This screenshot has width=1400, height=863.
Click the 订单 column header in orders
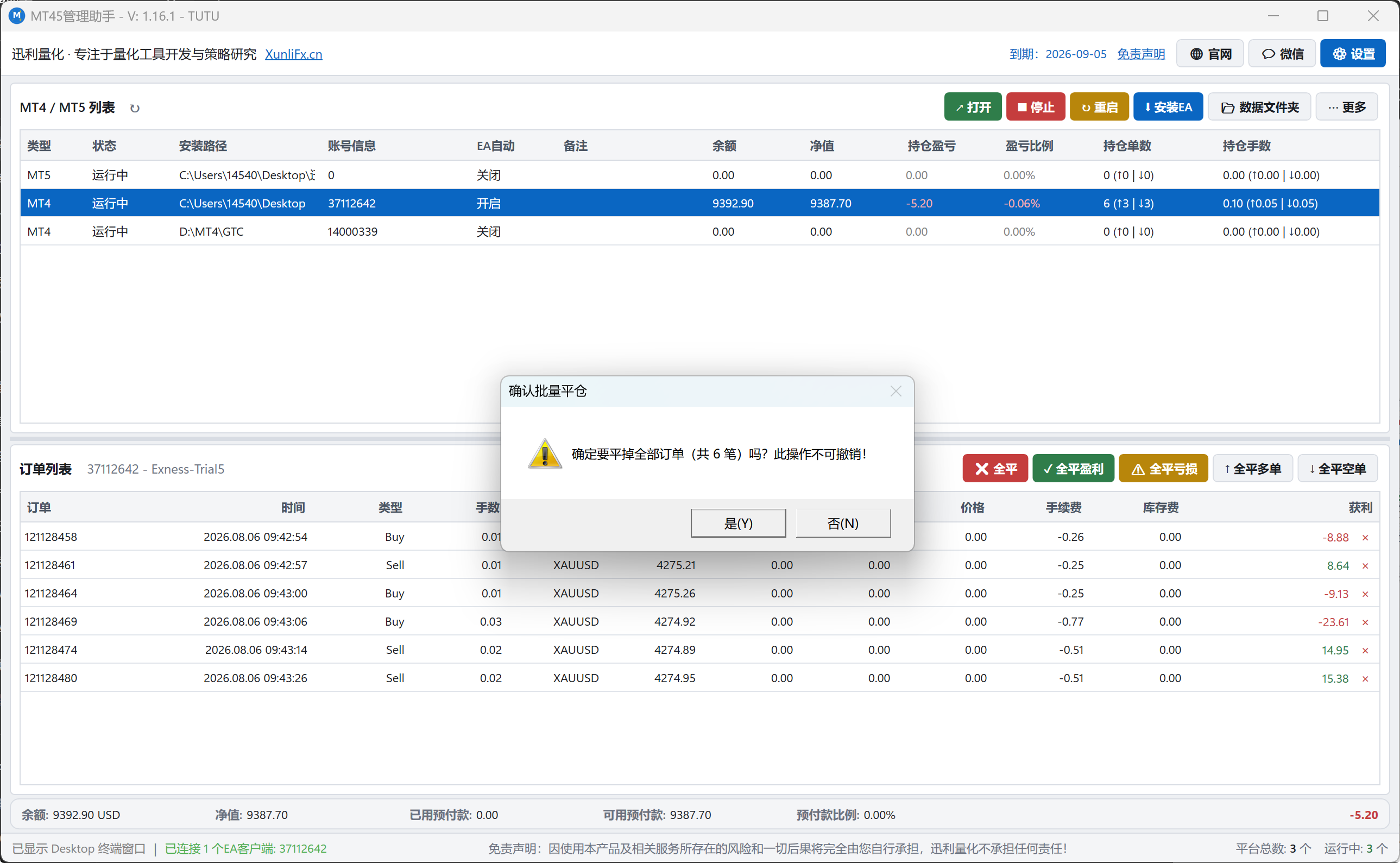[x=39, y=508]
